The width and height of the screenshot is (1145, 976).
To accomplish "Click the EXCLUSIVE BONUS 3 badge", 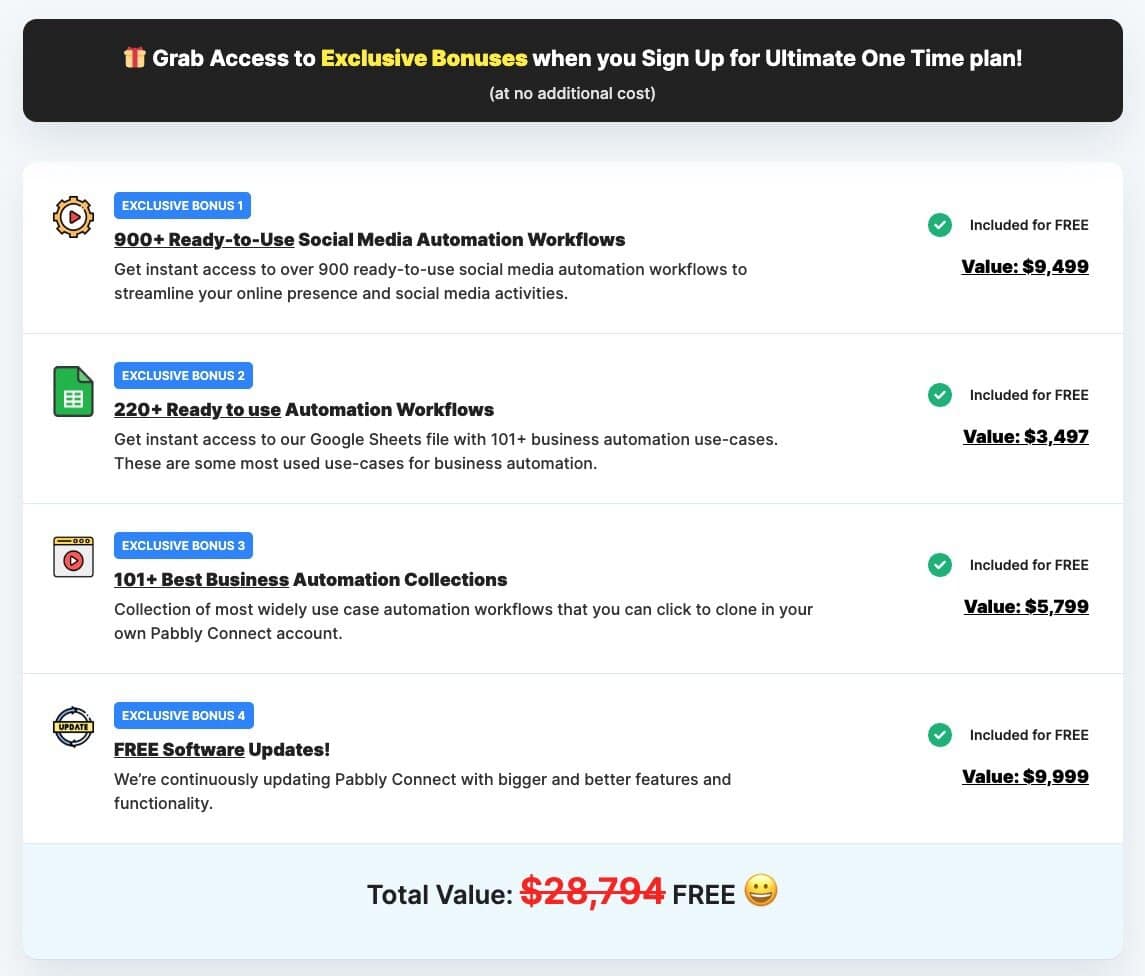I will [183, 546].
